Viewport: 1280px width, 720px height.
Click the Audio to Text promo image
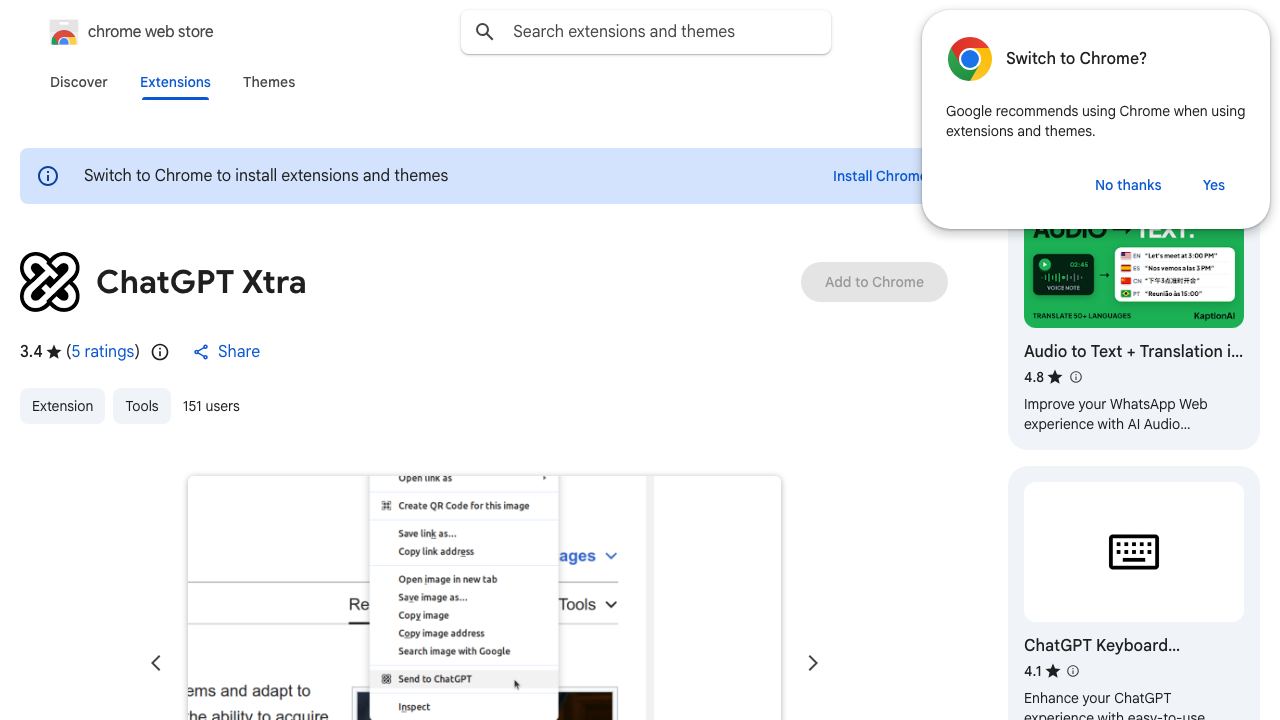point(1134,277)
